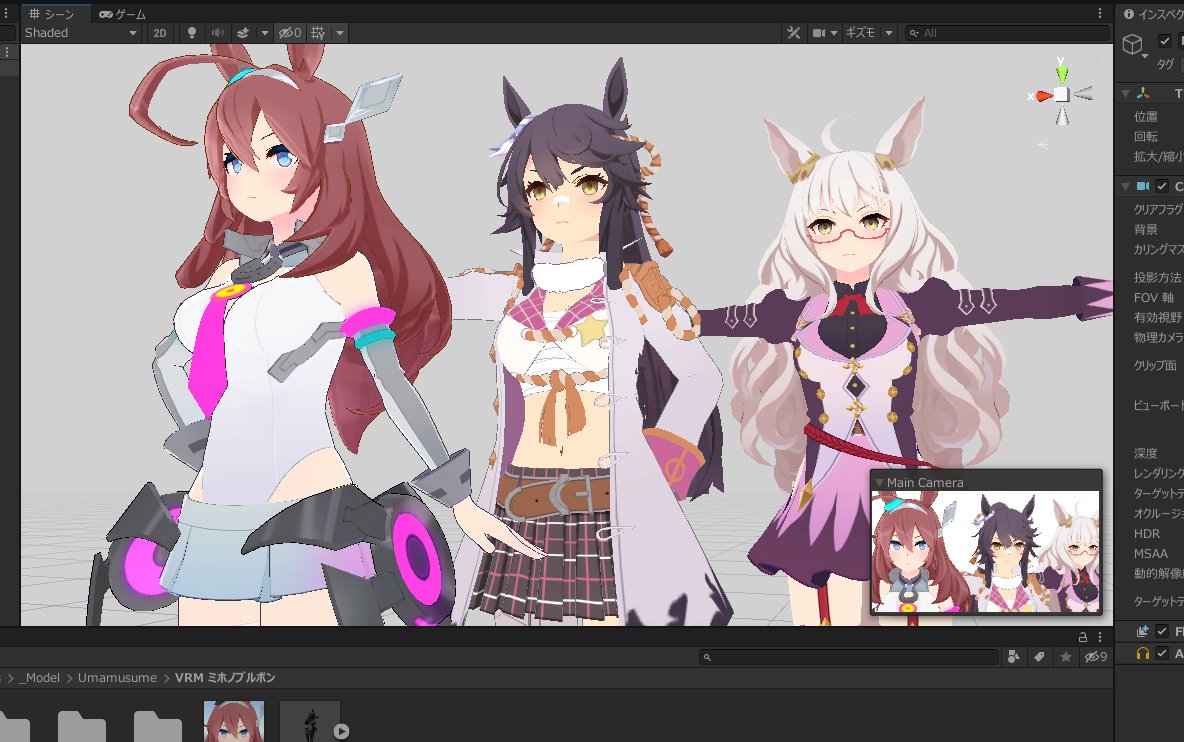
Task: Open search by type filter icon
Action: coord(1013,657)
